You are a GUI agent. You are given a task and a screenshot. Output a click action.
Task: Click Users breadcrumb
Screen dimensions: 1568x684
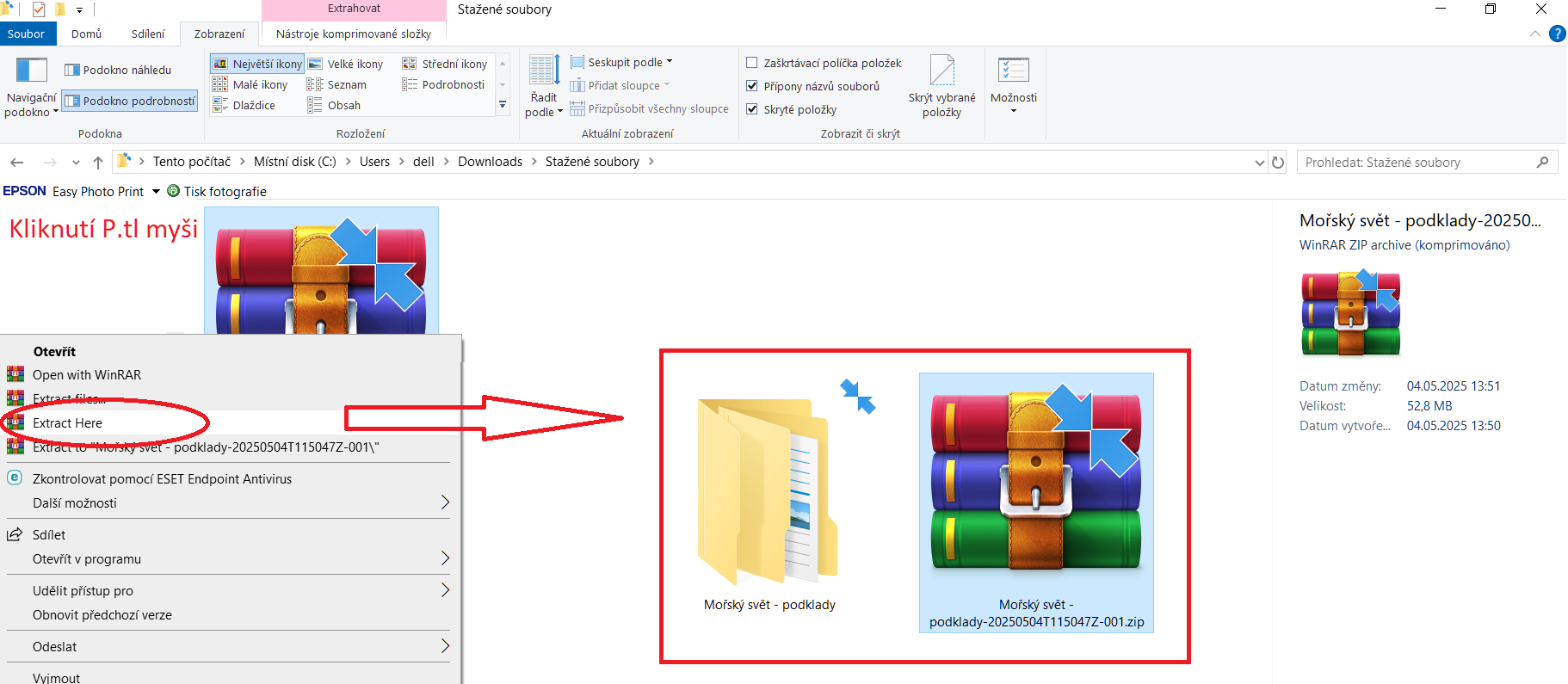[374, 162]
